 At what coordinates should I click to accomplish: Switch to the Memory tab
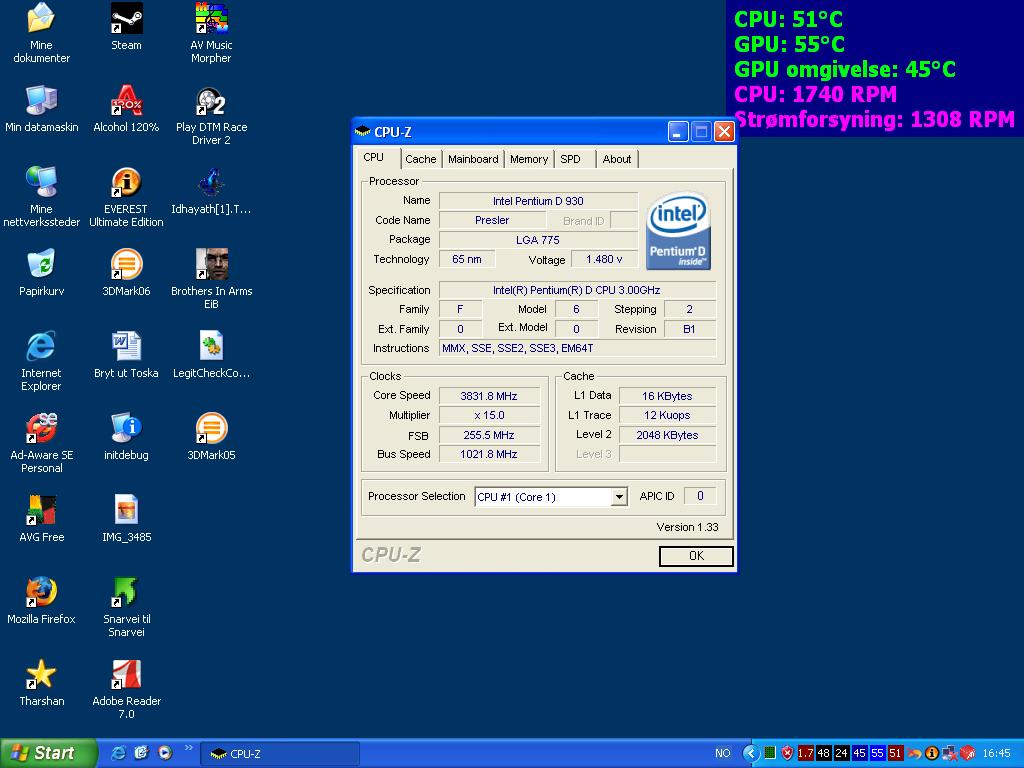point(528,159)
